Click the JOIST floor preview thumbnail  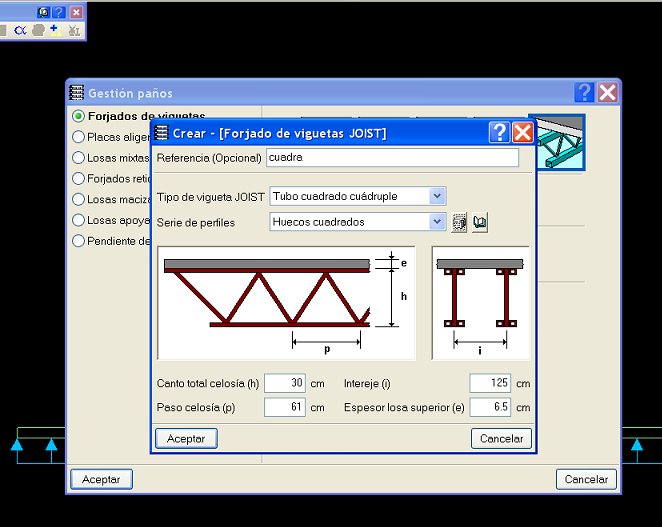coord(560,142)
